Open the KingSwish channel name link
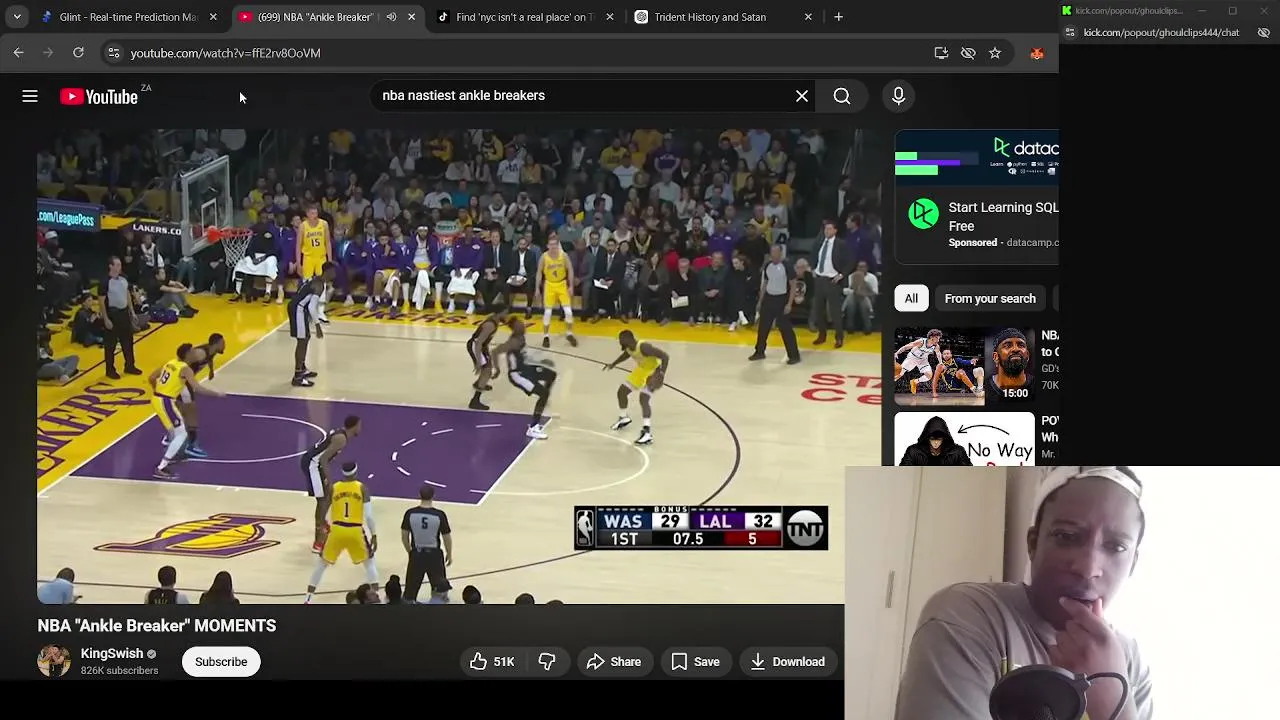 pyautogui.click(x=112, y=653)
